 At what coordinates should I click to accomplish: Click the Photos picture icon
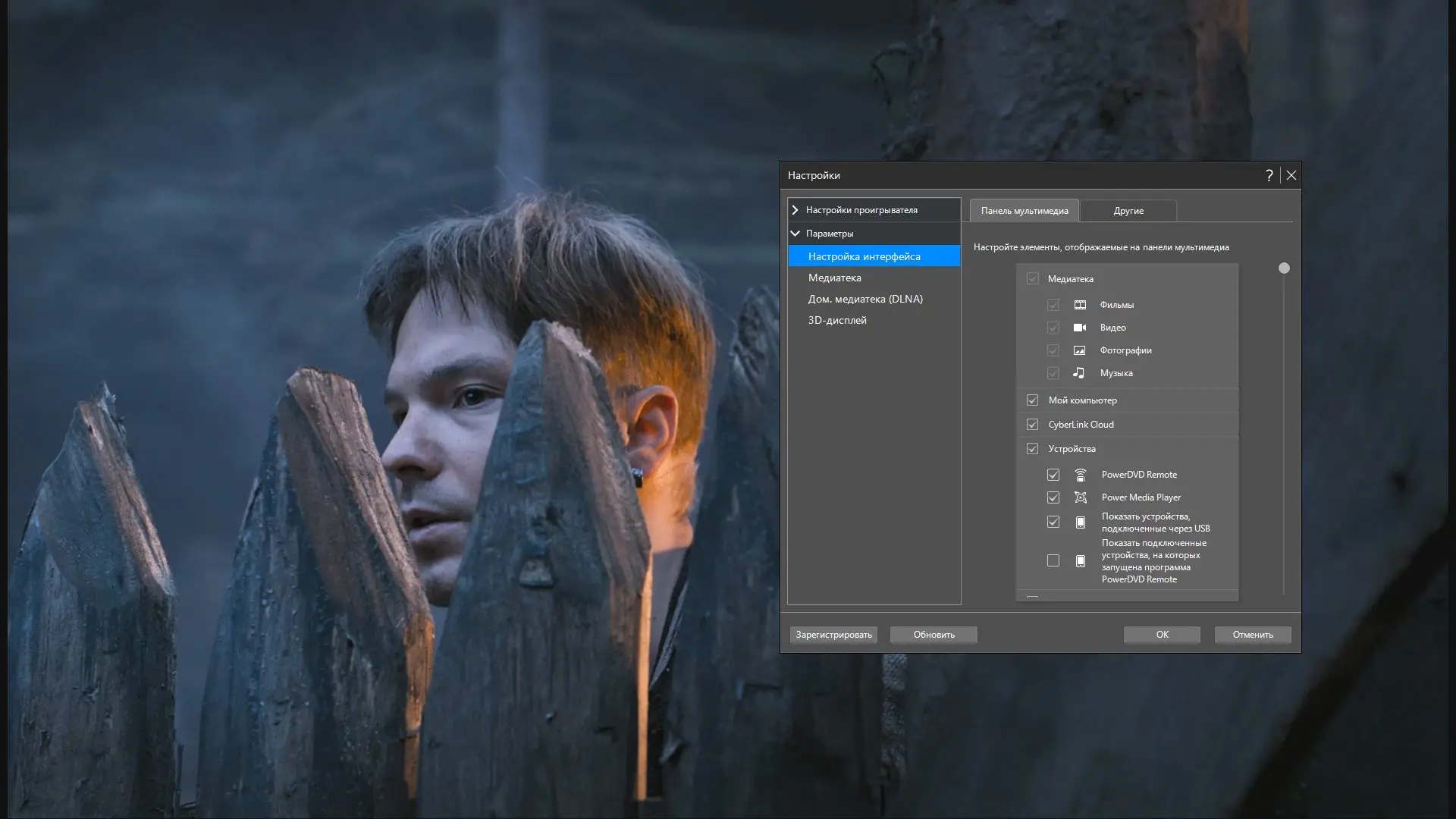point(1080,350)
